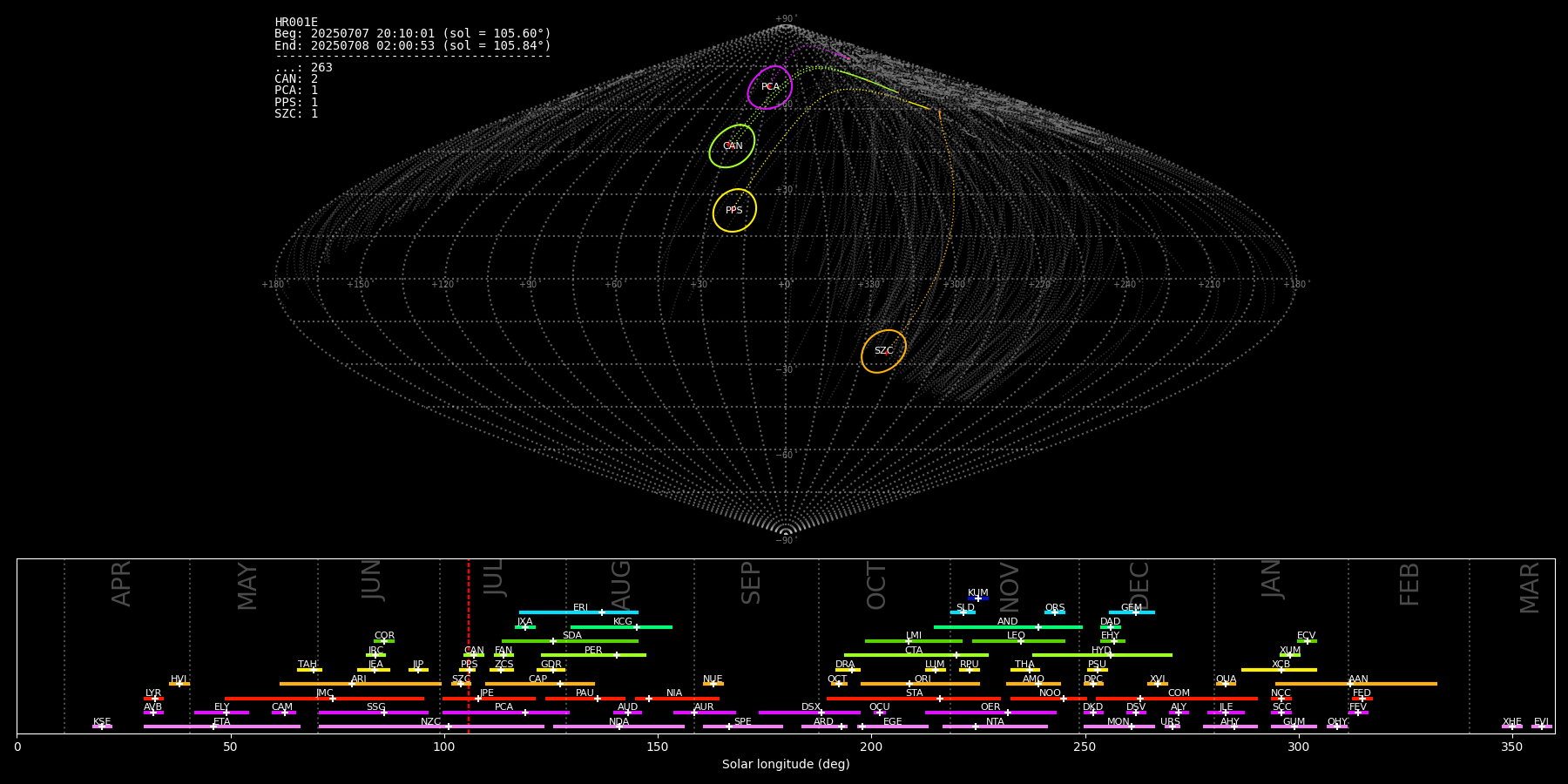Click the yellow XCB shower bar
The height and width of the screenshot is (784, 1568).
pyautogui.click(x=1279, y=670)
